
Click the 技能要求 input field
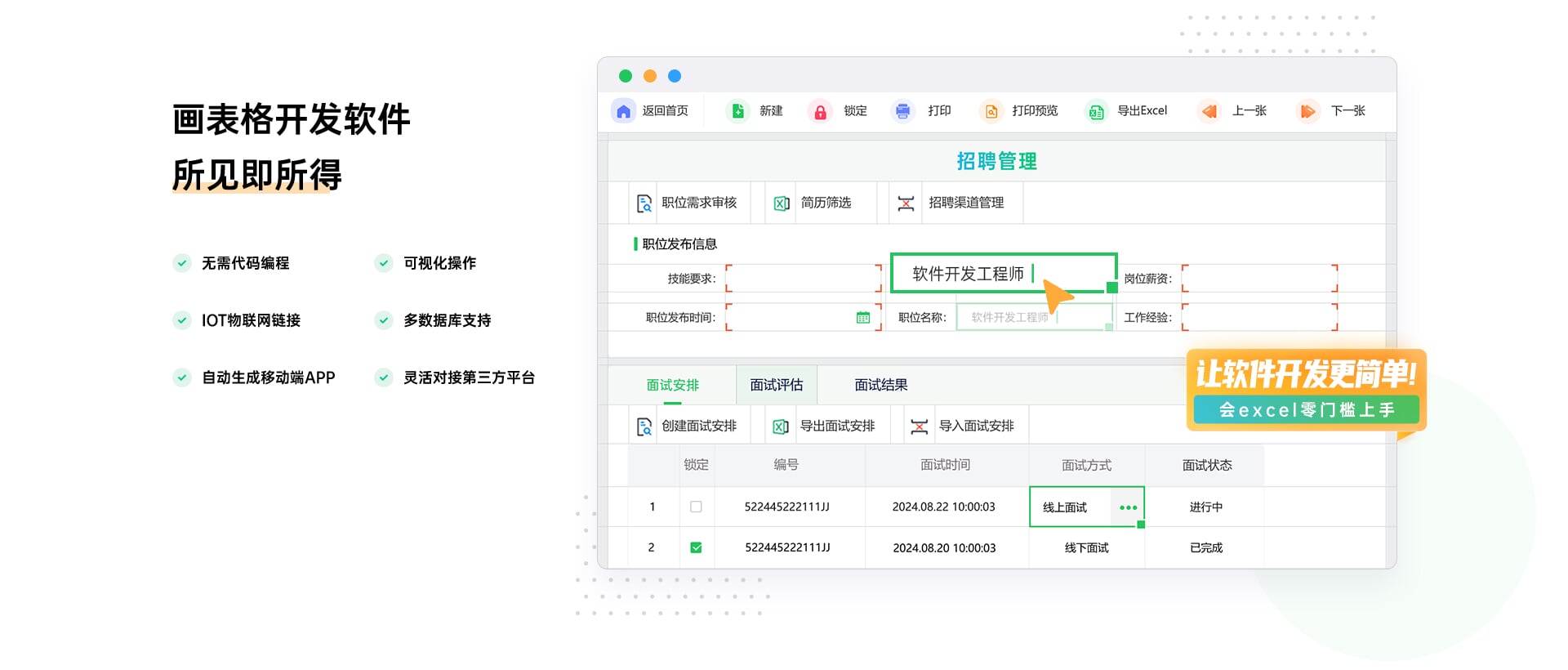(804, 279)
